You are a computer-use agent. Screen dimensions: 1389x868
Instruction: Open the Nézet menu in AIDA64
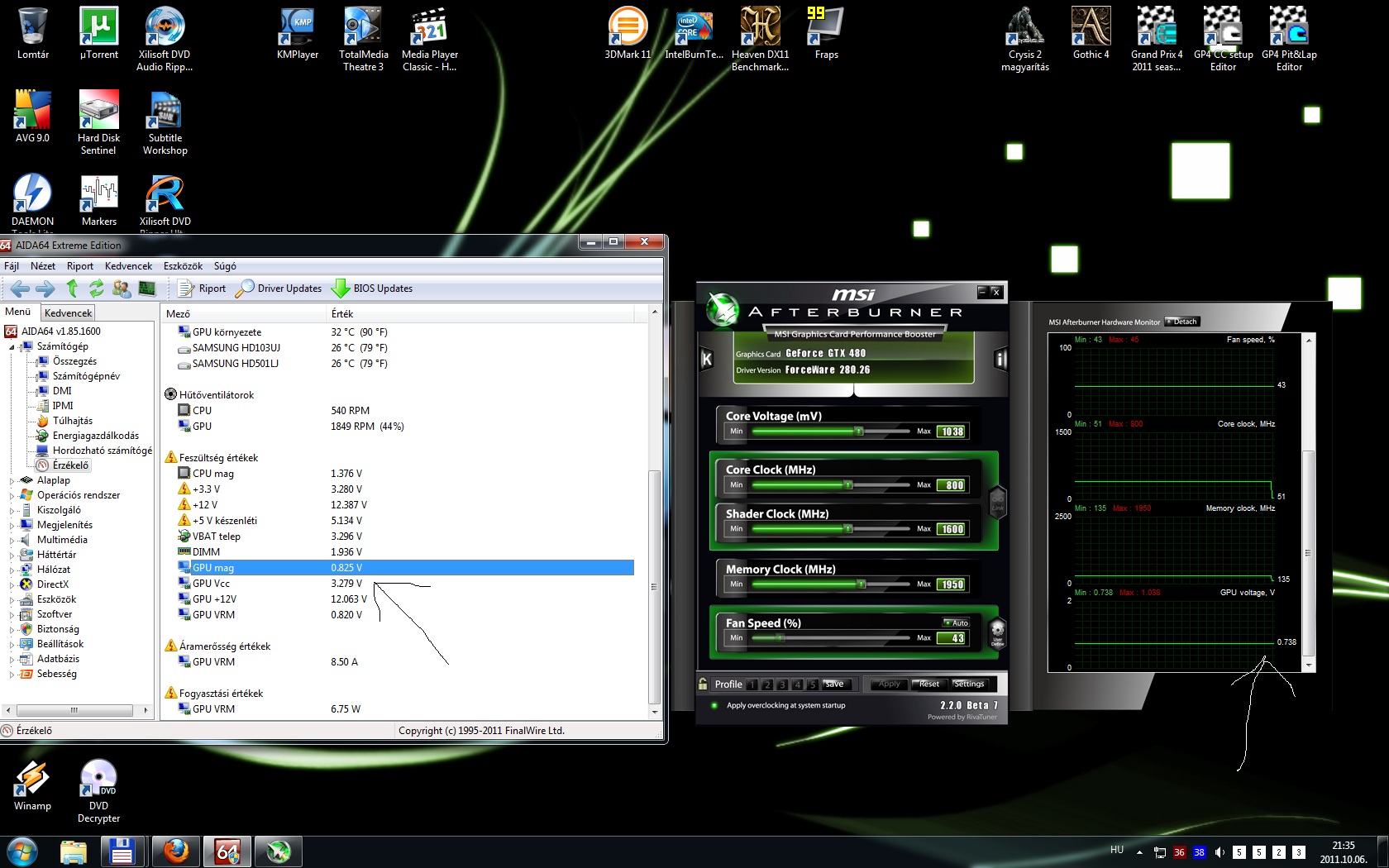(43, 266)
